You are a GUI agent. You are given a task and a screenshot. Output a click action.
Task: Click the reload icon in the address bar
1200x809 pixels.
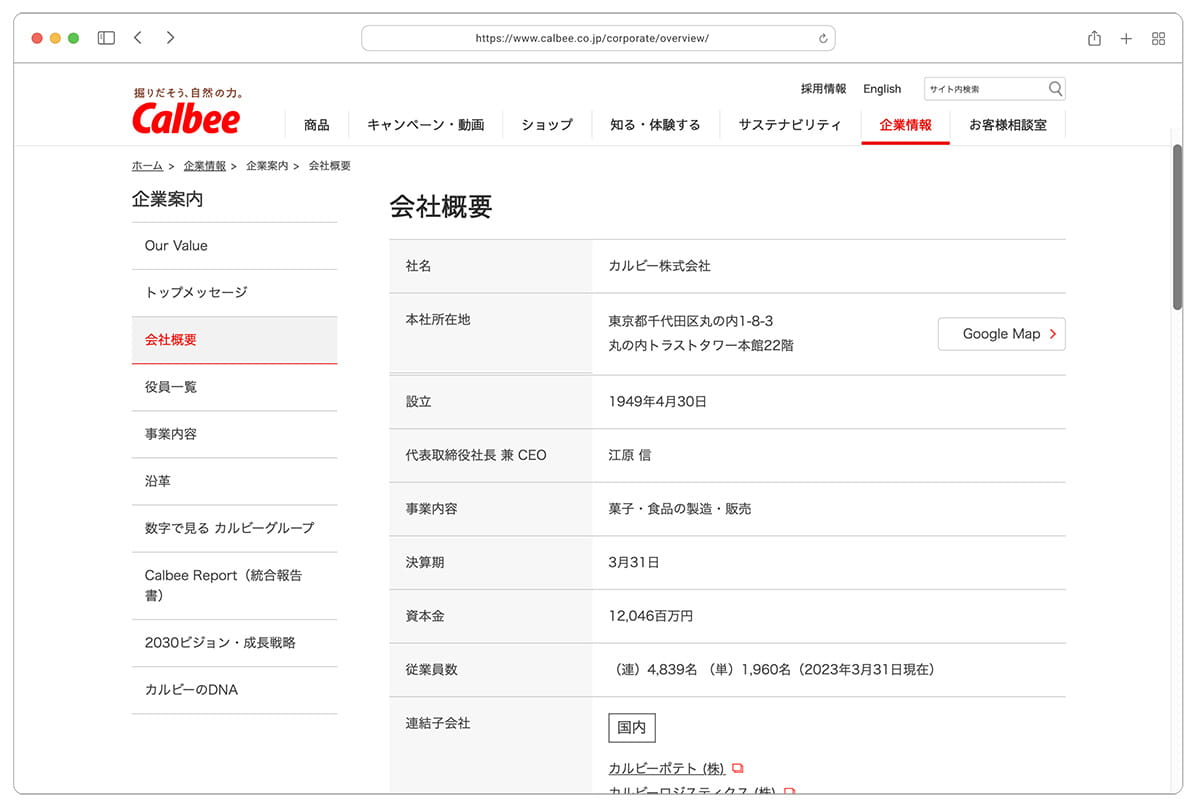pos(822,38)
